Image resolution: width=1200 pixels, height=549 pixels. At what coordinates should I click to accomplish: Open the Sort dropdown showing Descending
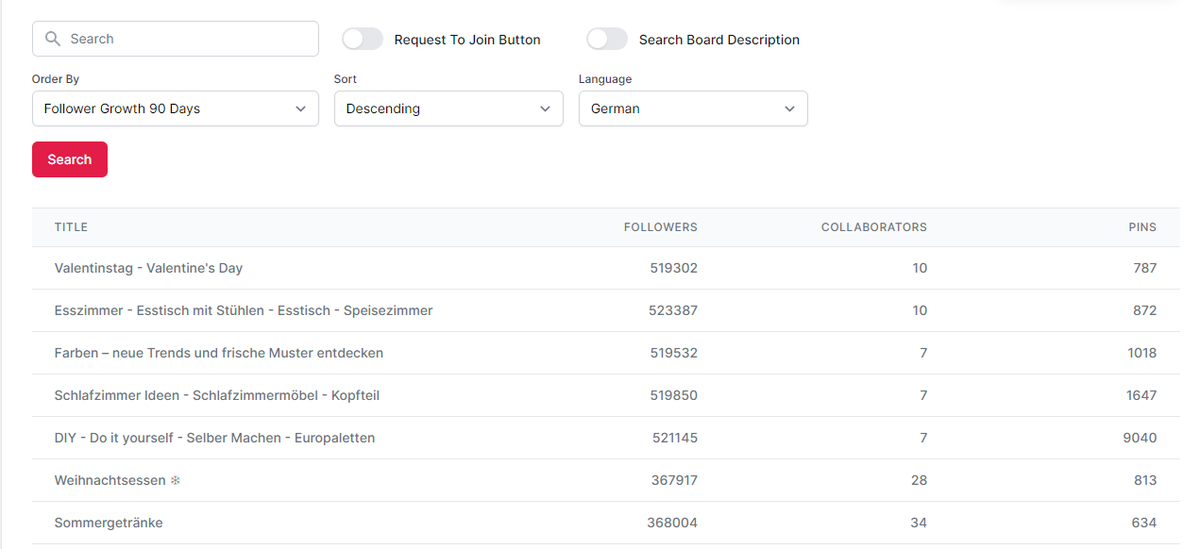click(x=448, y=109)
